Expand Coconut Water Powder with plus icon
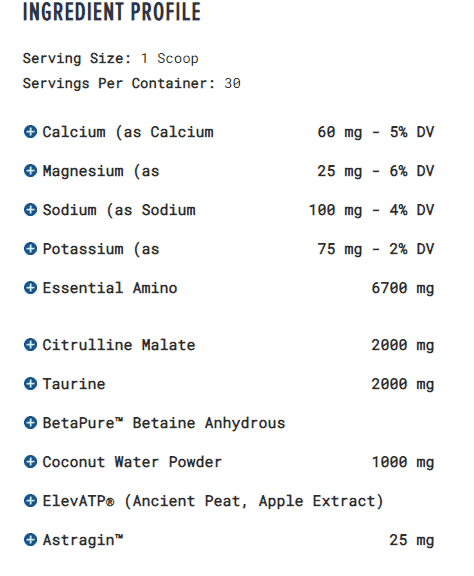Screen dimensions: 474x576 point(30,462)
